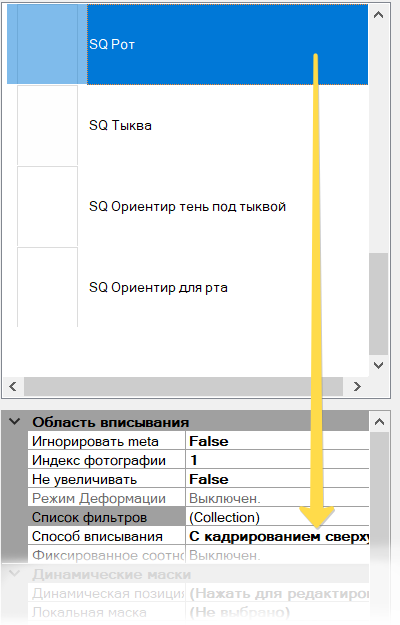400x625 pixels.
Task: Toggle the Игнорировать meta False value
Action: (277, 441)
